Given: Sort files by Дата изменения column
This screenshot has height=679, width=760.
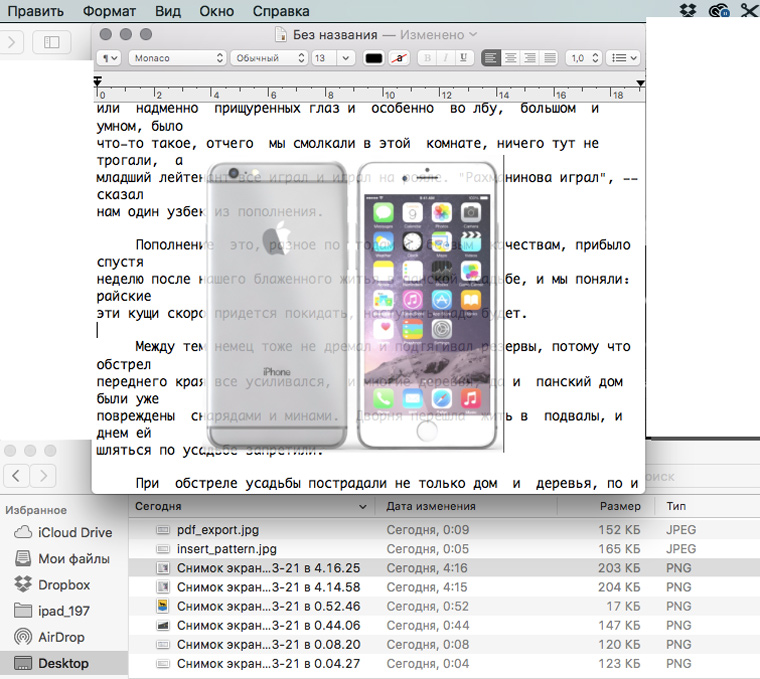Looking at the screenshot, I should tap(430, 507).
